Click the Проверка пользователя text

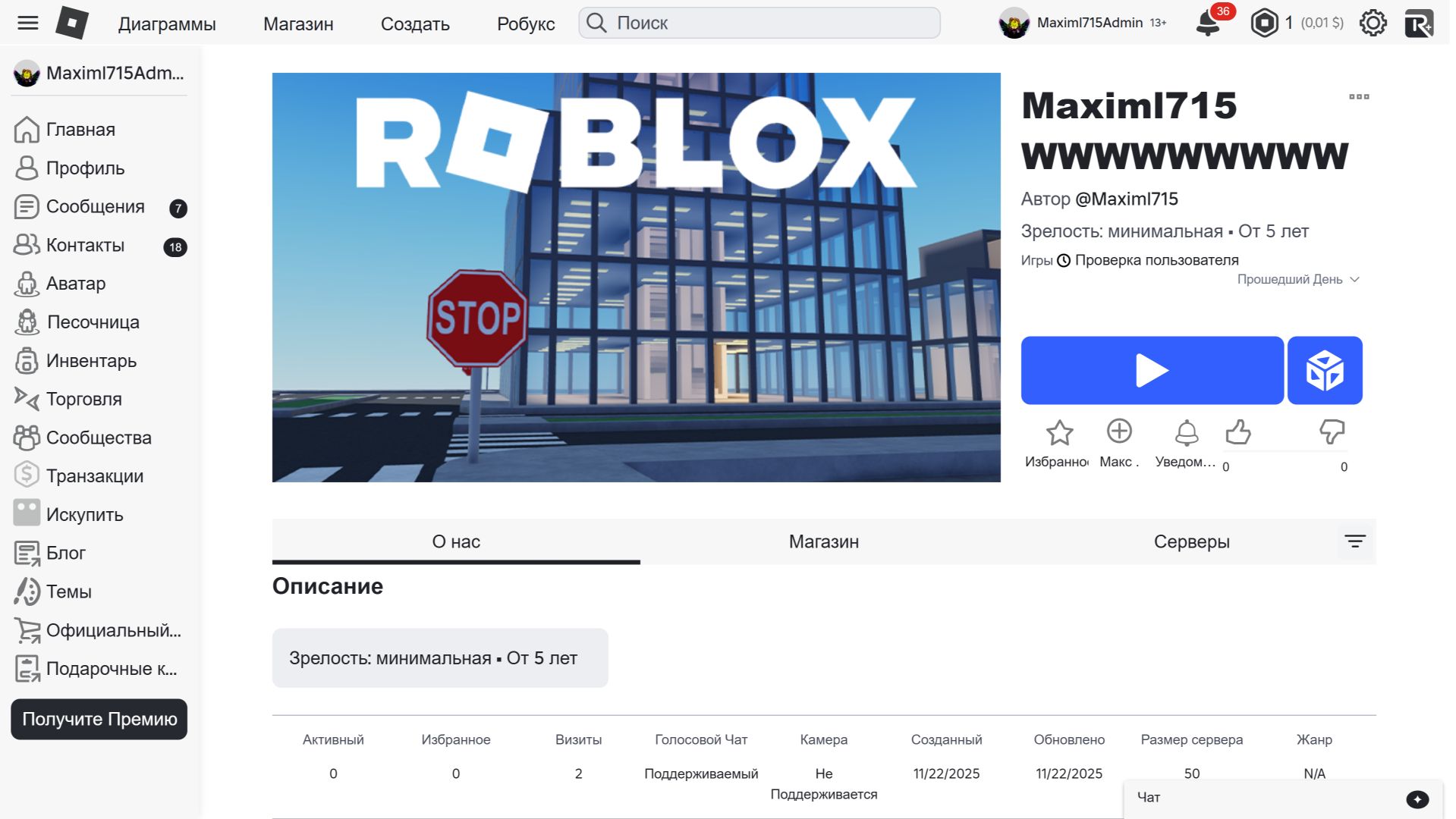1156,261
